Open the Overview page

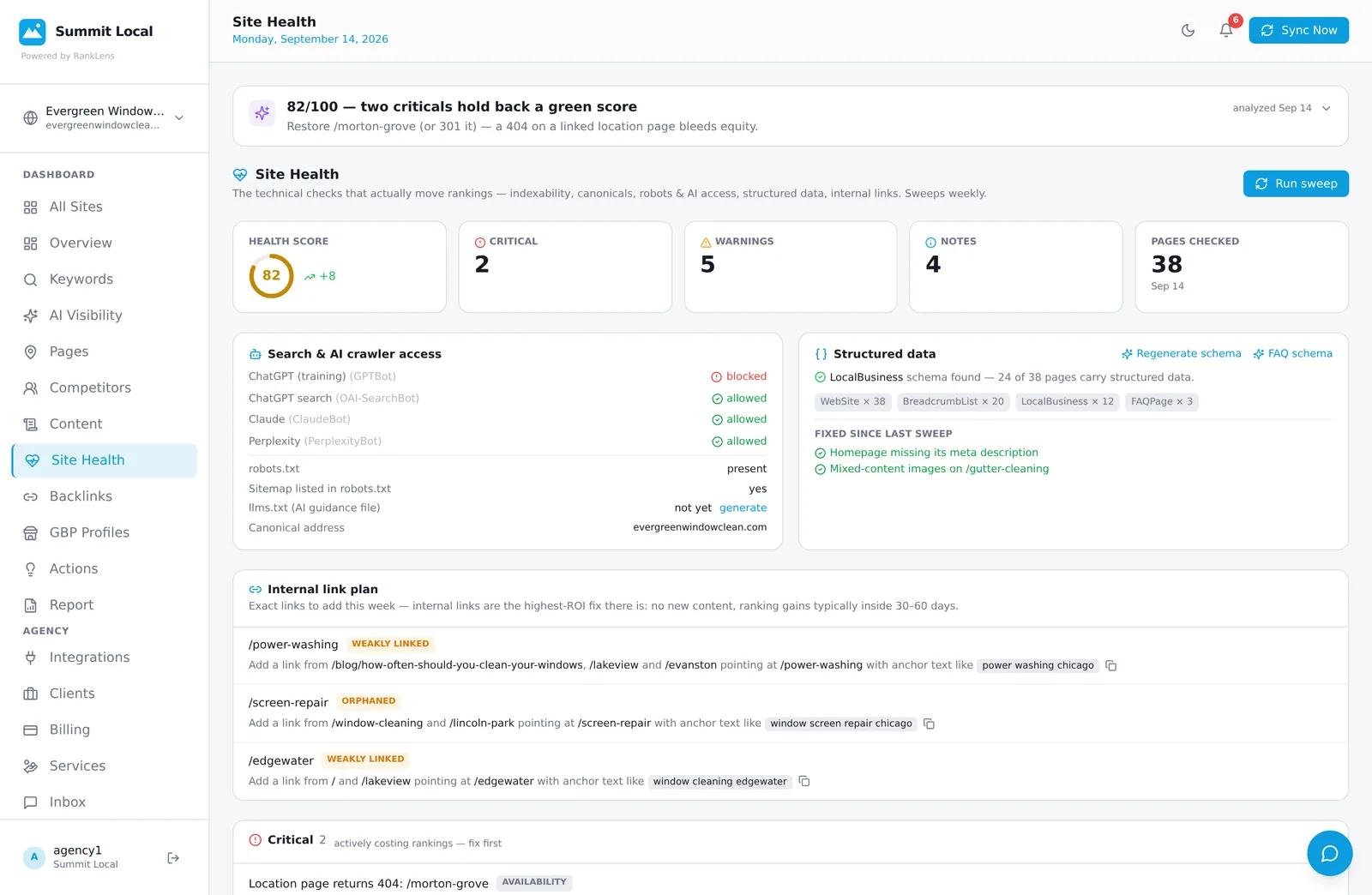tap(104, 243)
